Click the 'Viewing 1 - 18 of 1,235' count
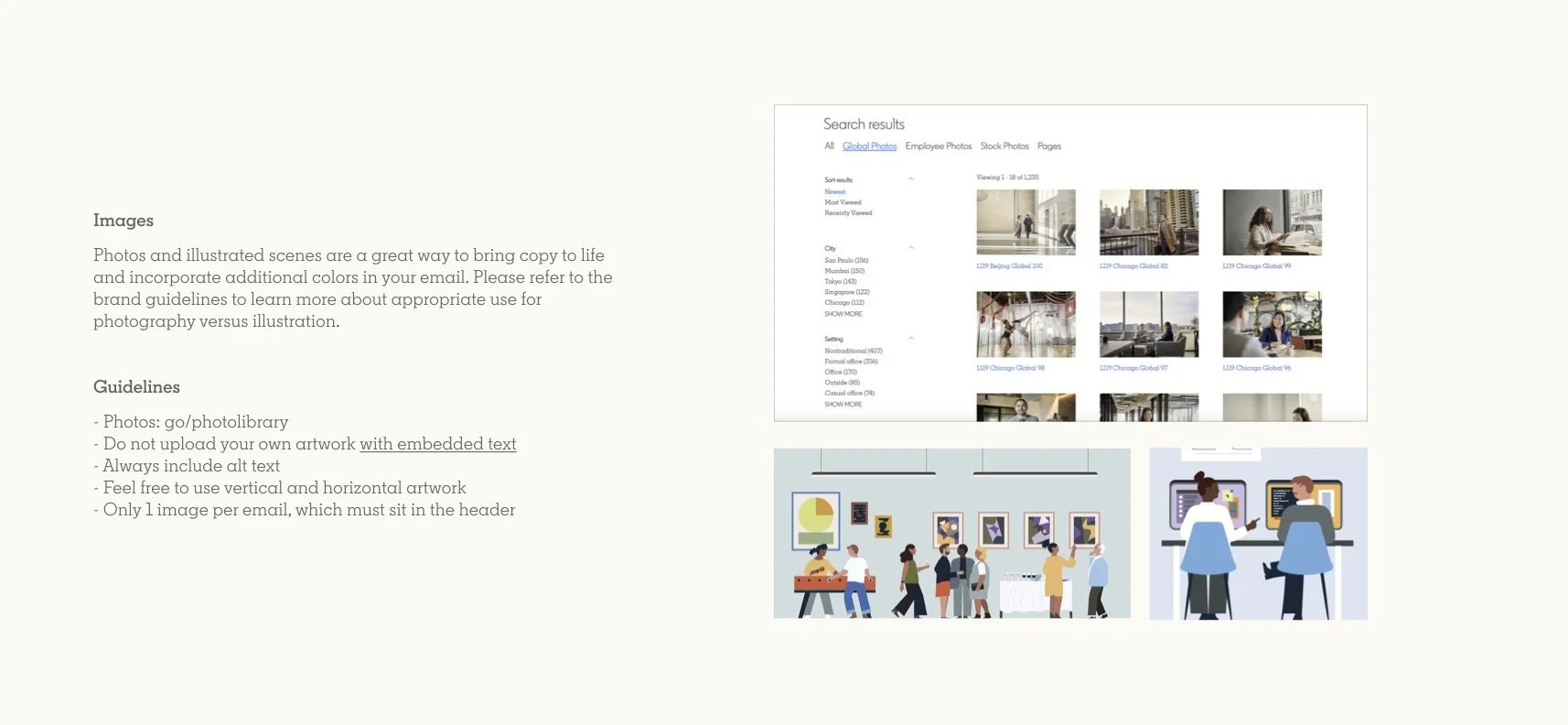1568x725 pixels. 1007,178
